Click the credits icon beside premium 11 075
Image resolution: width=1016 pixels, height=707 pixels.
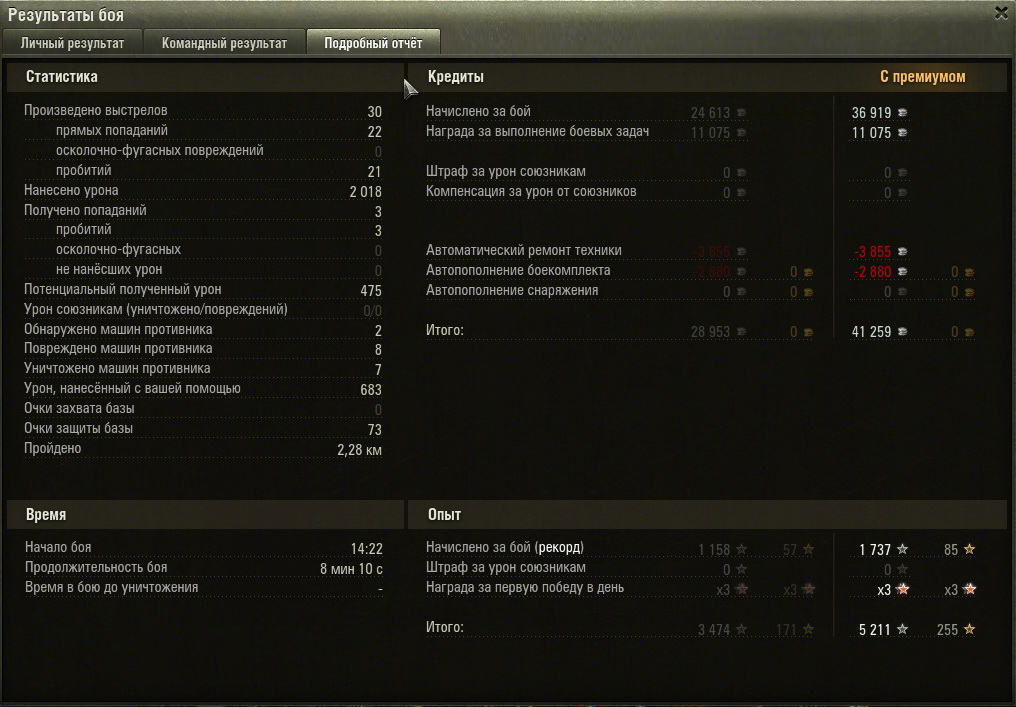tap(902, 132)
